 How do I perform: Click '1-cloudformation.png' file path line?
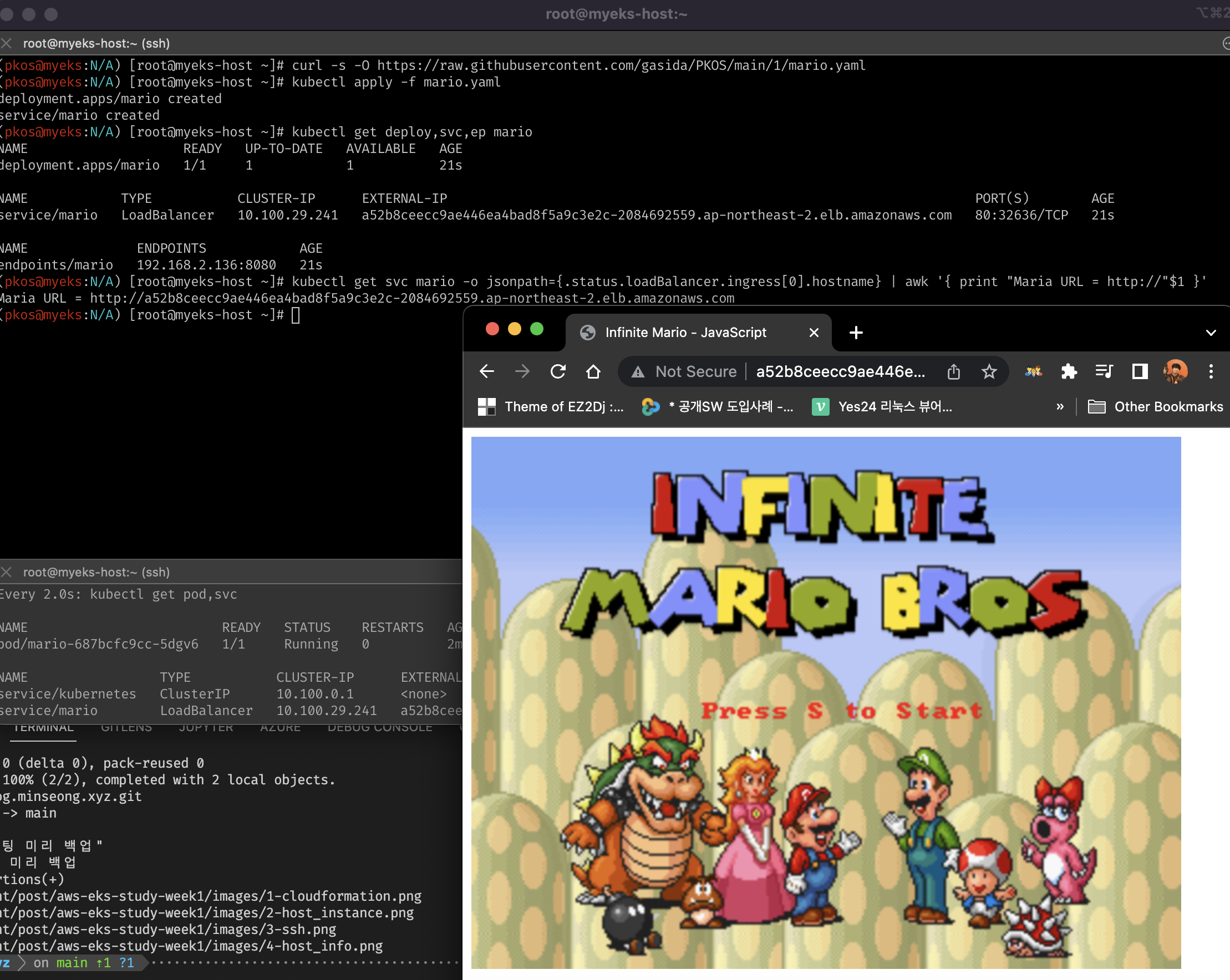[211, 896]
